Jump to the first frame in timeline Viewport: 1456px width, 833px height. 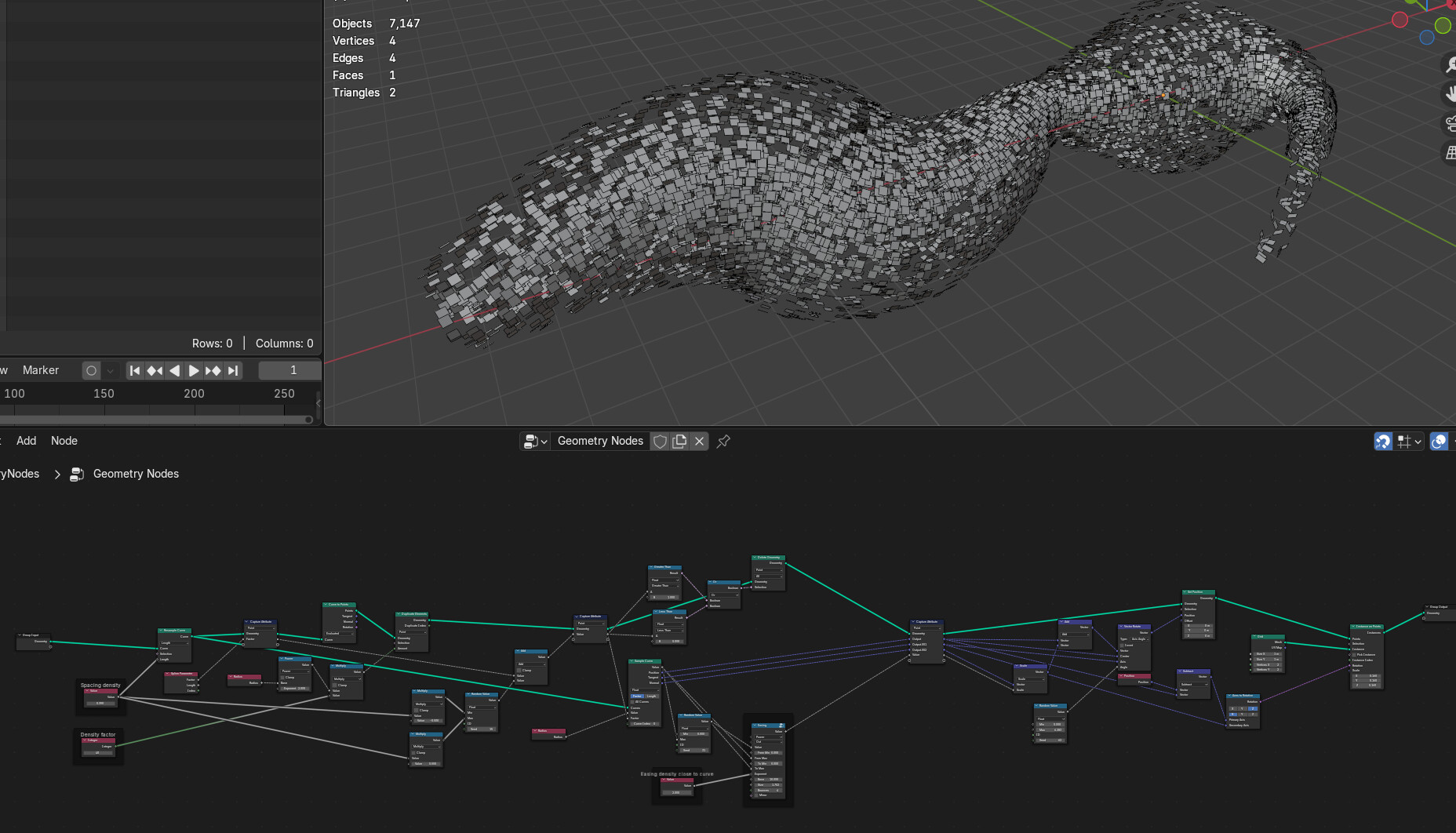135,370
